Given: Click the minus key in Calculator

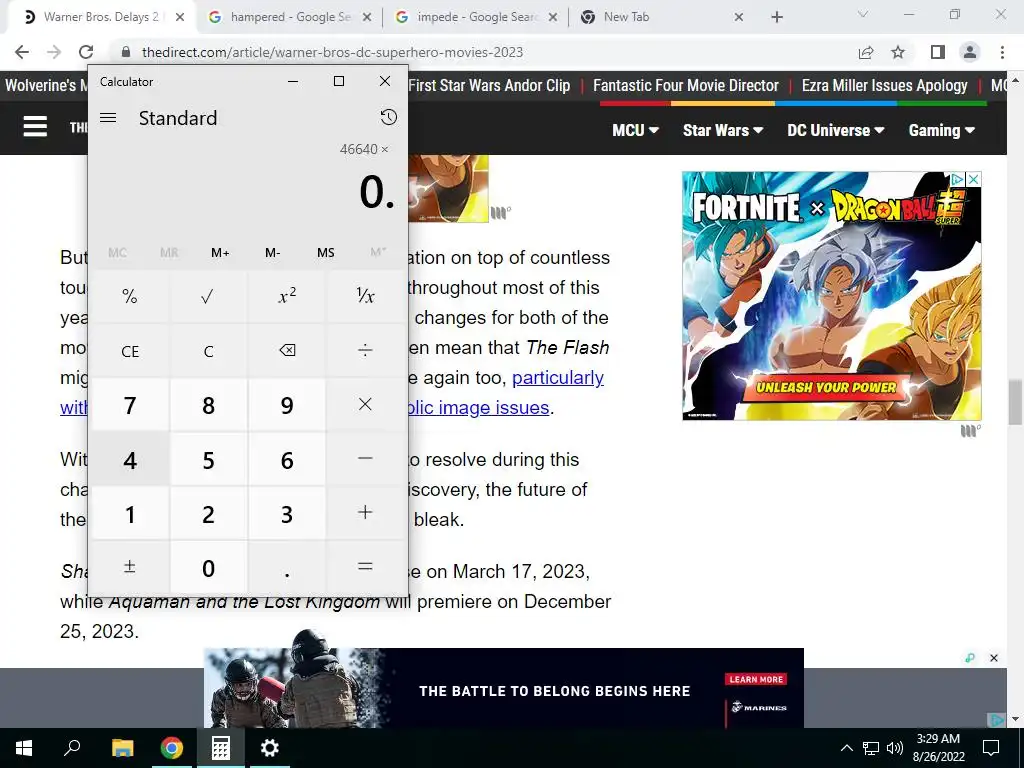Looking at the screenshot, I should pos(365,459).
